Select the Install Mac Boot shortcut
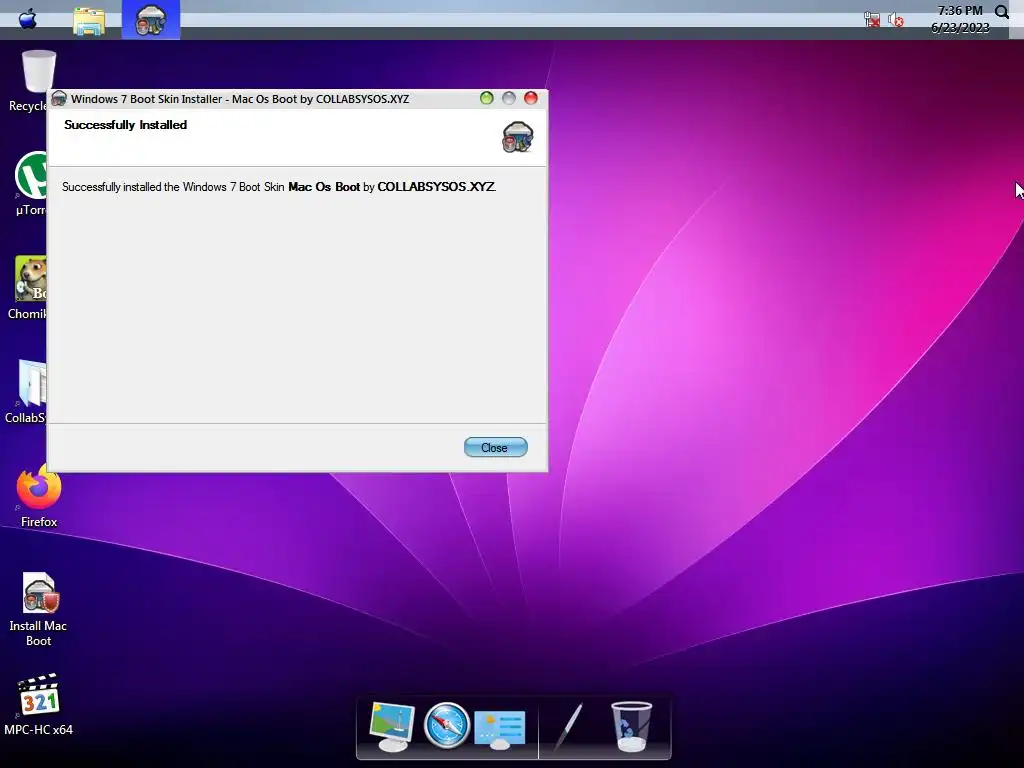Image resolution: width=1024 pixels, height=768 pixels. pyautogui.click(x=39, y=609)
